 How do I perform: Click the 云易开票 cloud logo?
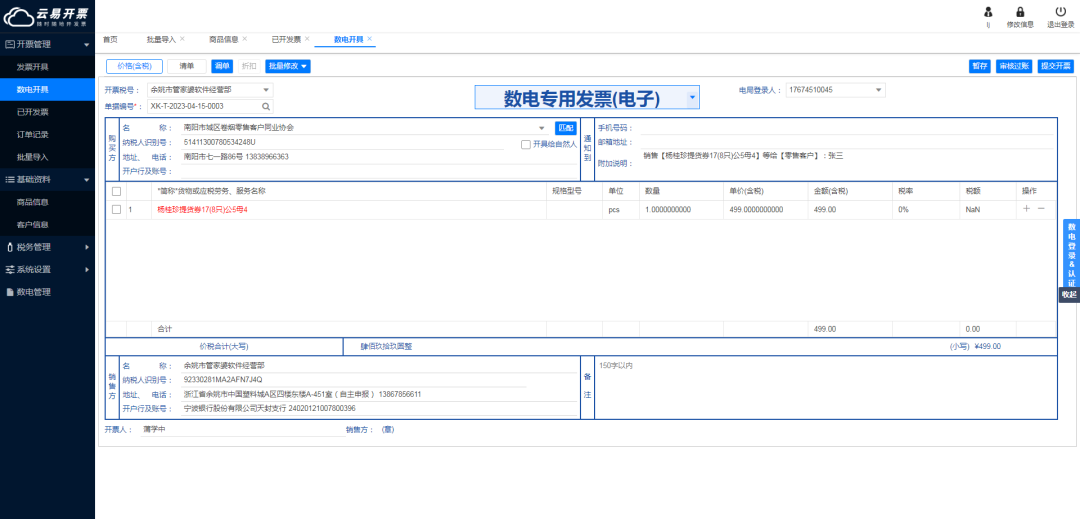point(48,16)
